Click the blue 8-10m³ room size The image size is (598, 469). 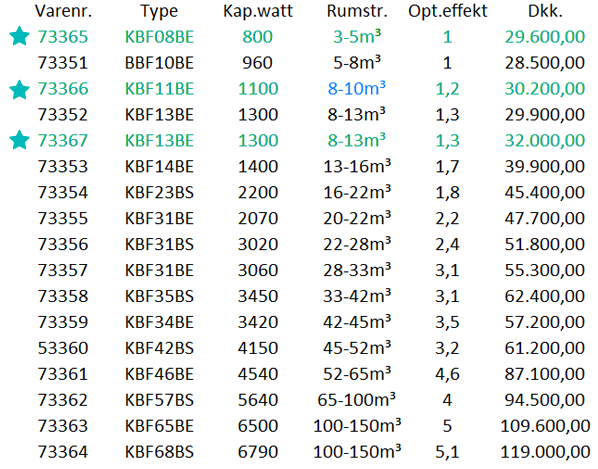click(357, 88)
